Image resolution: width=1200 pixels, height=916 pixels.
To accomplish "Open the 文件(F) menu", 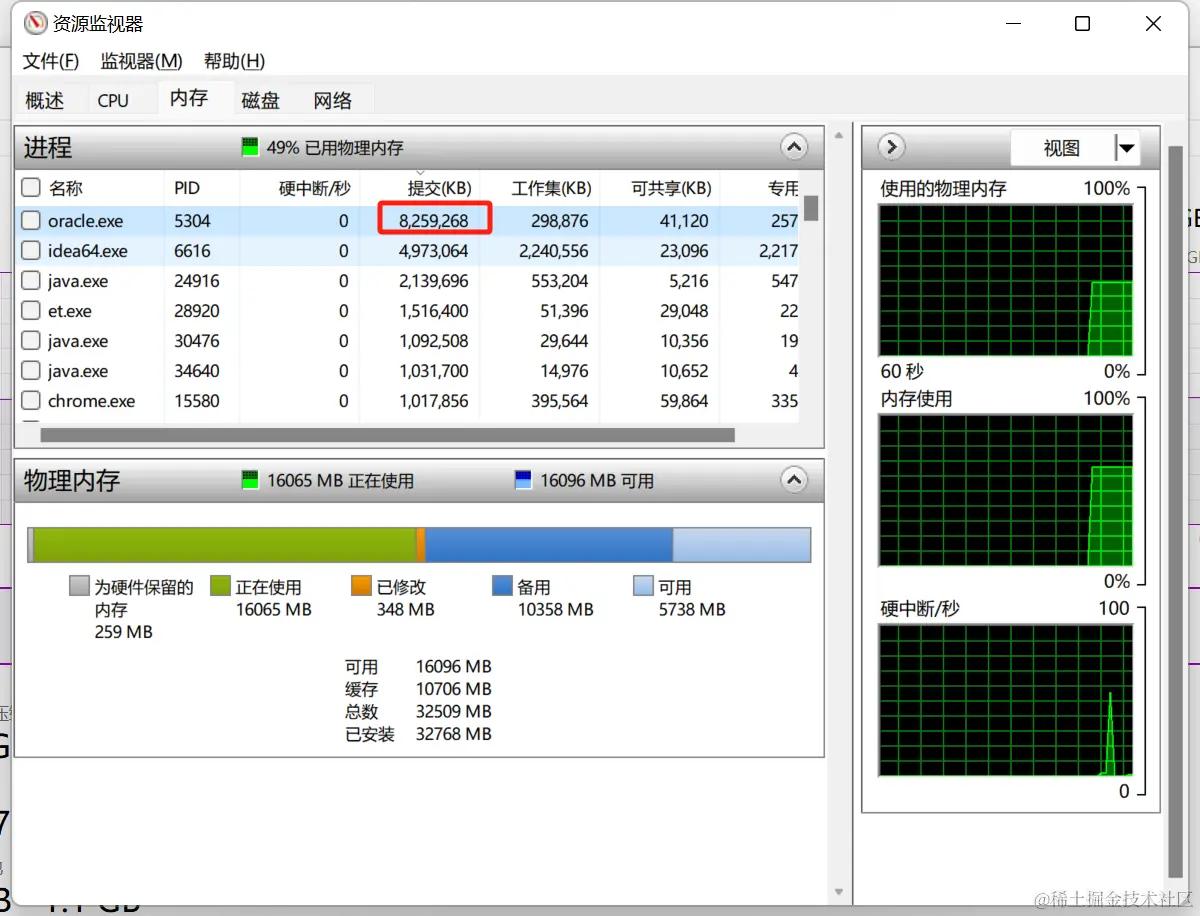I will [51, 61].
